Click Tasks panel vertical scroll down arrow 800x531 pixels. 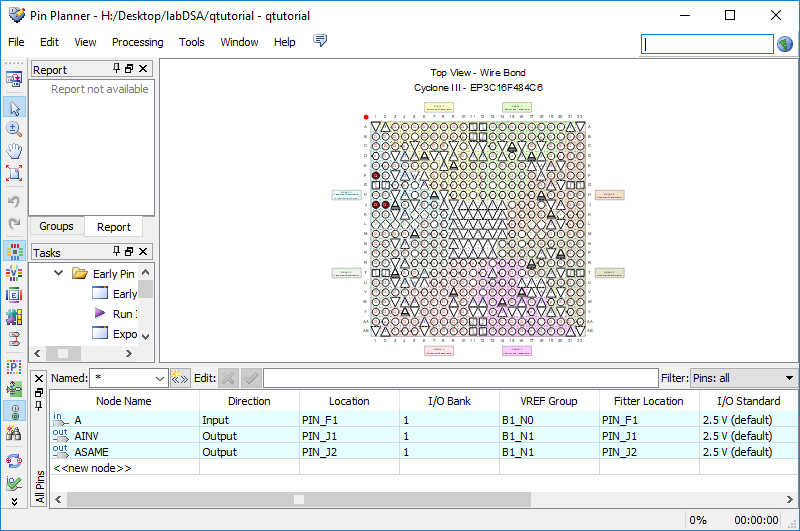[x=145, y=337]
